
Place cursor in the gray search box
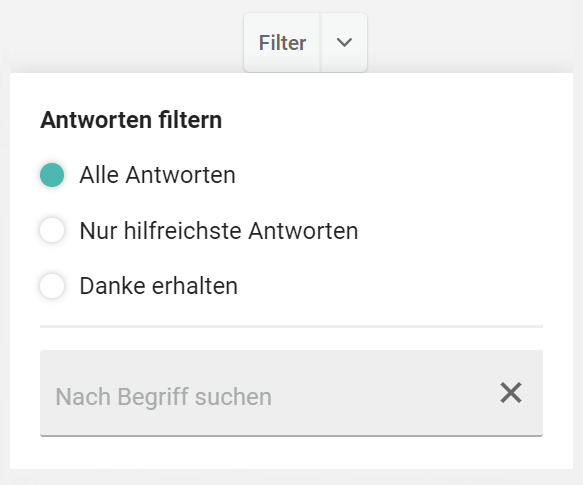click(291, 393)
